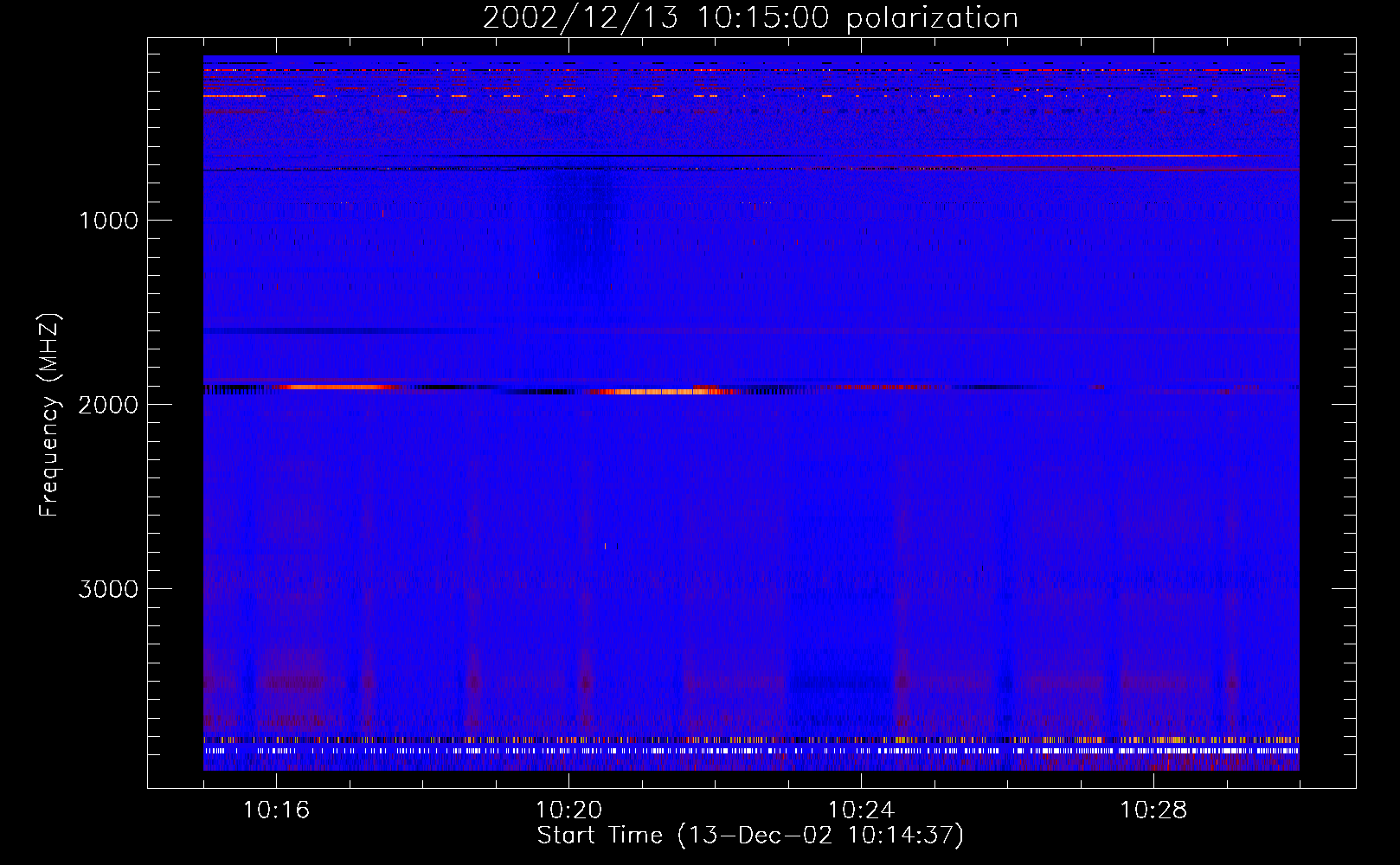Screen dimensions: 1400x865
Task: Click the 10:16 time axis label
Action: pos(276,811)
